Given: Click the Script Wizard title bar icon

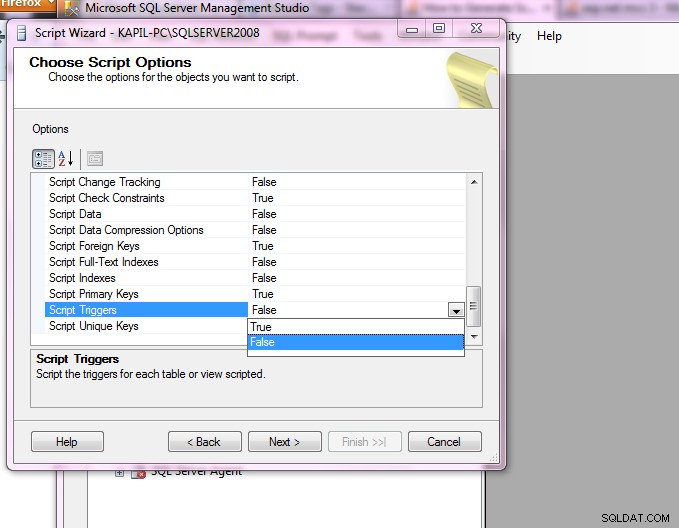Looking at the screenshot, I should pyautogui.click(x=21, y=33).
